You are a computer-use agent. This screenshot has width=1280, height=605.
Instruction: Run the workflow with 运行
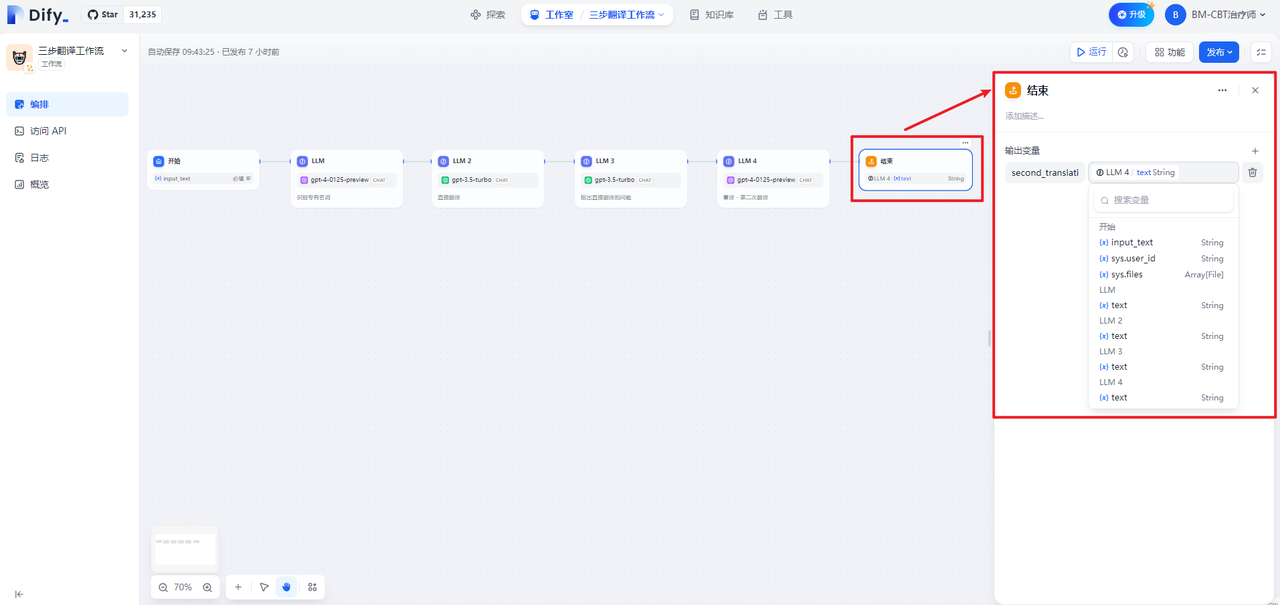pos(1090,52)
